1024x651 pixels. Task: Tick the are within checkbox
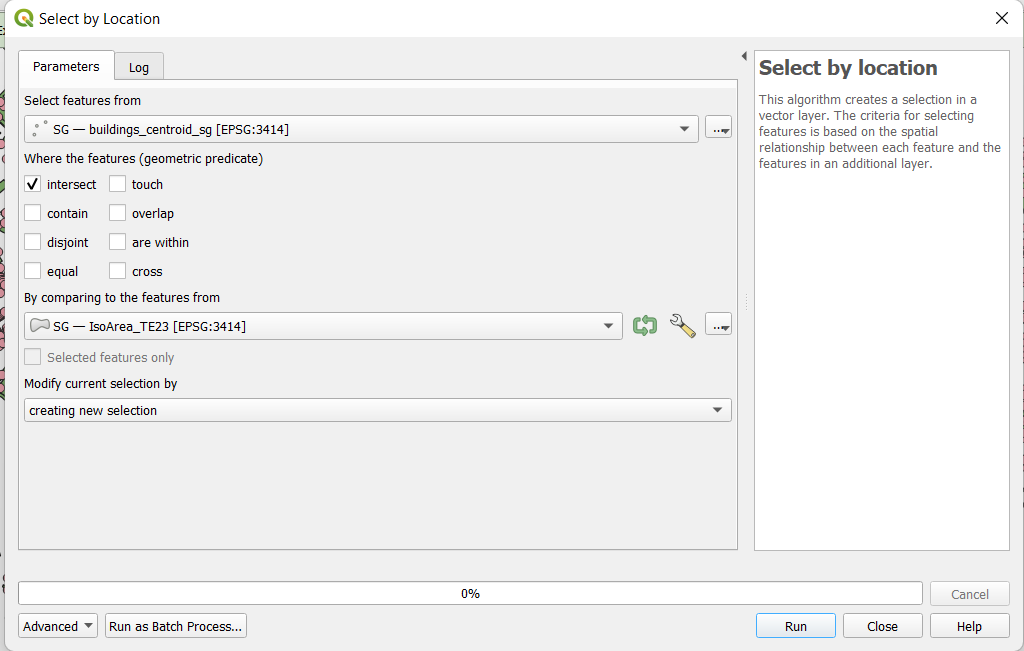click(x=118, y=242)
